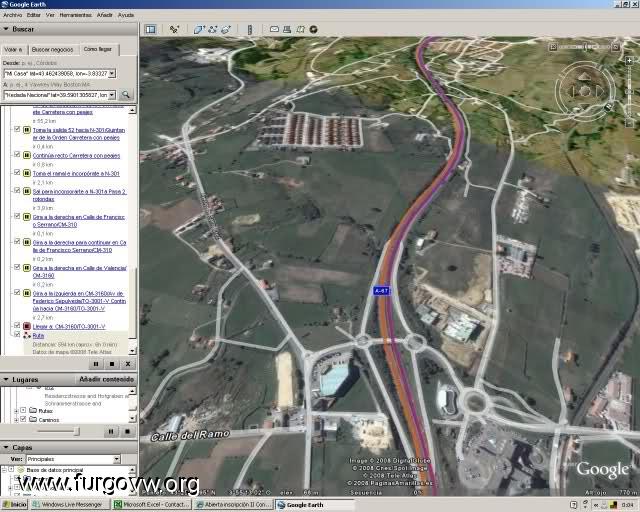Image resolution: width=640 pixels, height=512 pixels.
Task: Click red destination icon beside 'Llegar a'
Action: [27, 326]
